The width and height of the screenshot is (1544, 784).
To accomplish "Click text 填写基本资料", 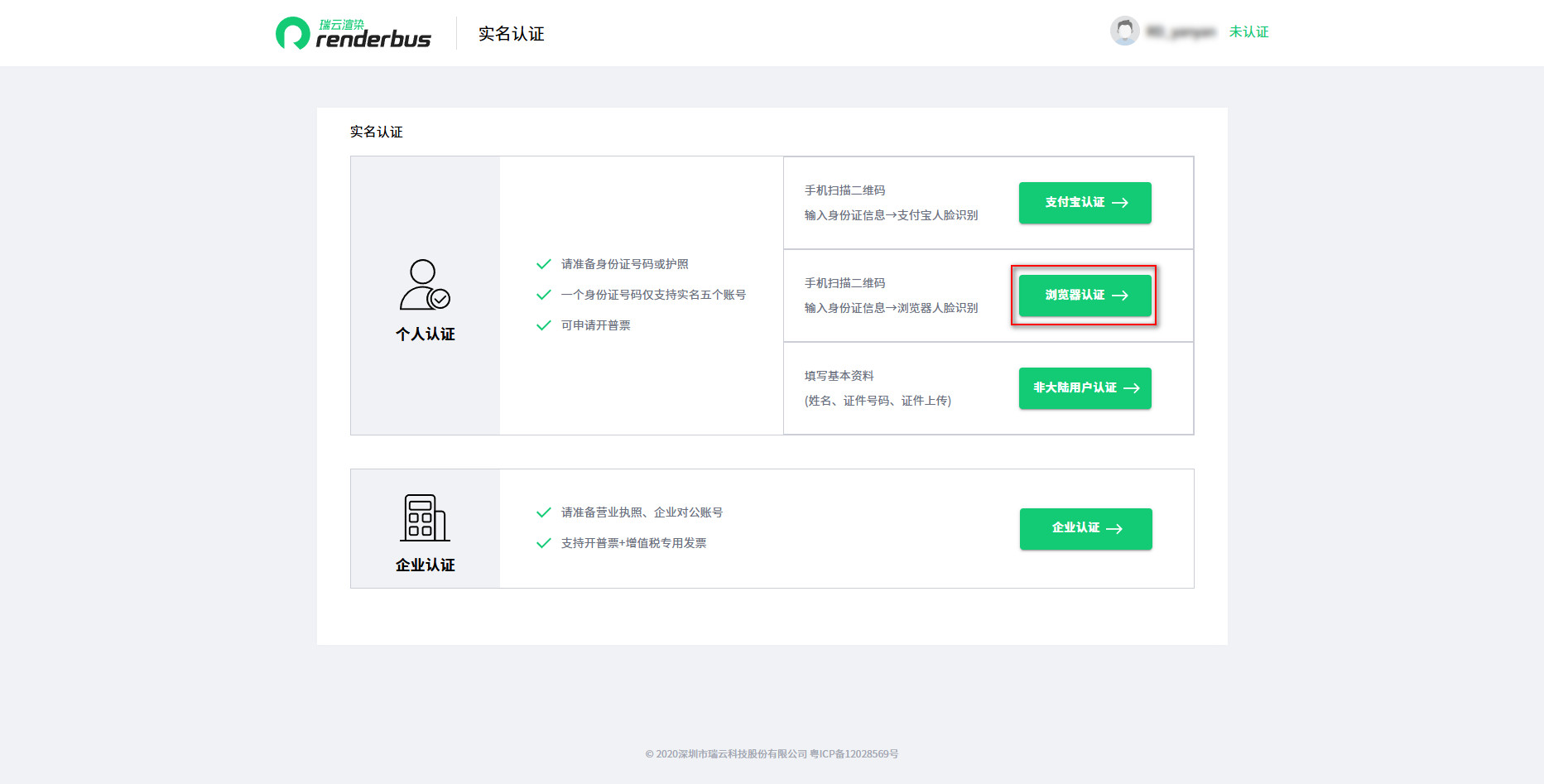I will (839, 376).
